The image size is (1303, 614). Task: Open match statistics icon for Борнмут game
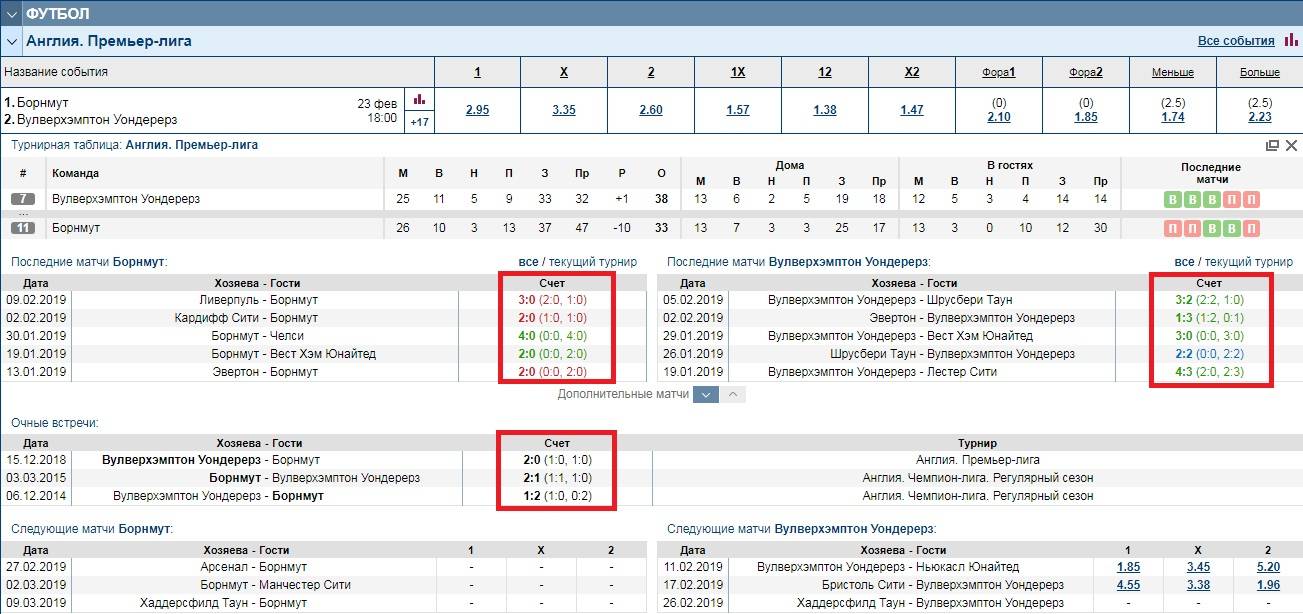pos(419,100)
